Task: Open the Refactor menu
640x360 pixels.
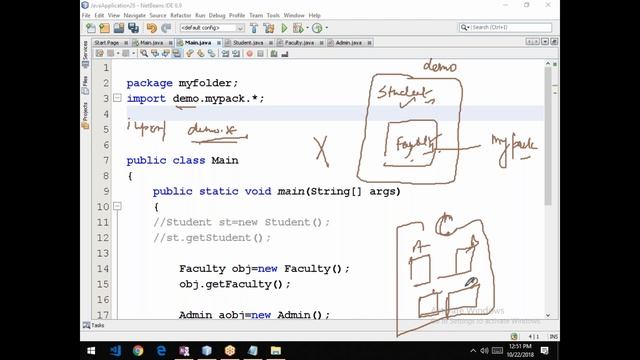Action: (180, 15)
